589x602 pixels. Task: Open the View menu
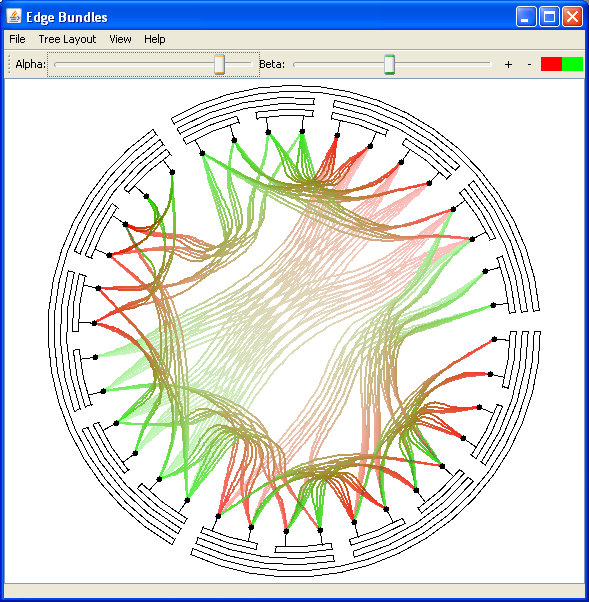[120, 39]
